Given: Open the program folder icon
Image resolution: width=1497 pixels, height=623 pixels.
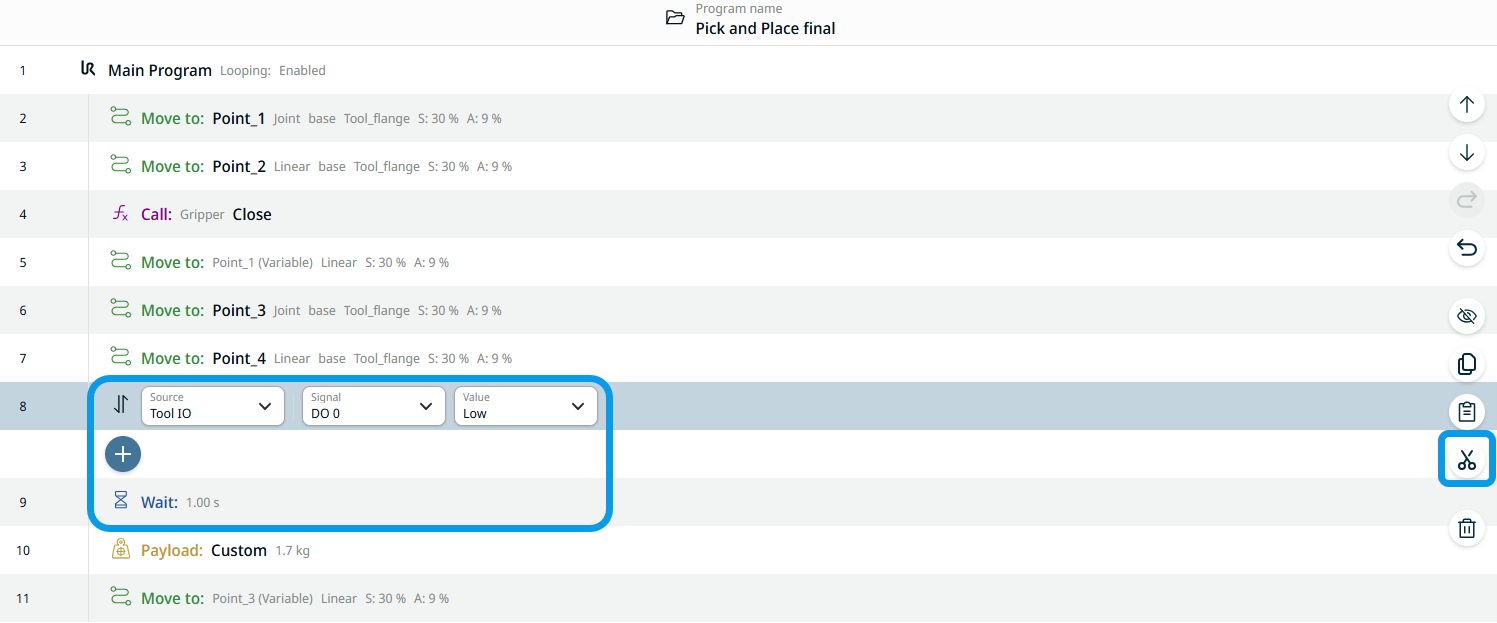Looking at the screenshot, I should [x=676, y=18].
